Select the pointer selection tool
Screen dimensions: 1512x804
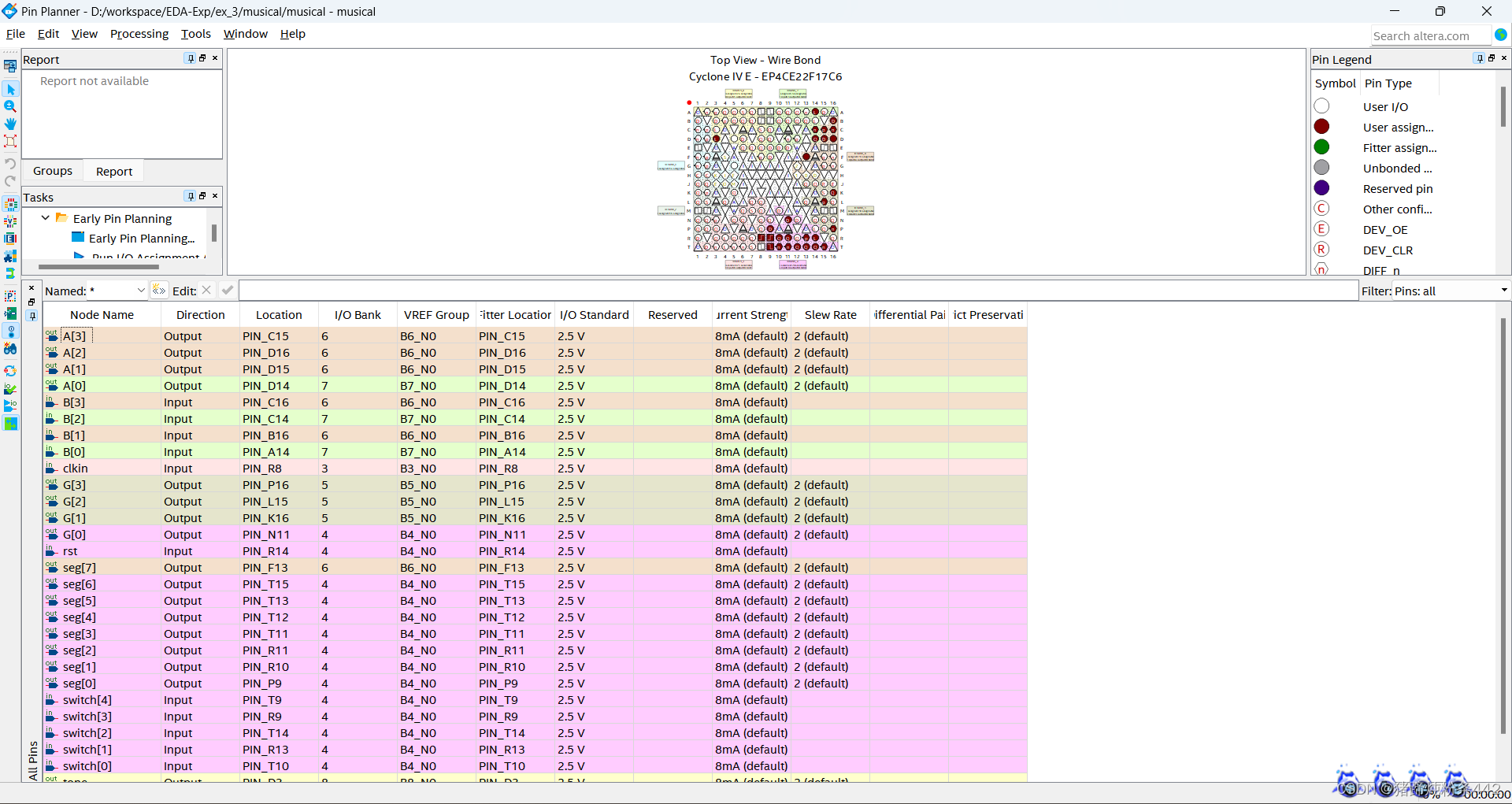coord(10,90)
